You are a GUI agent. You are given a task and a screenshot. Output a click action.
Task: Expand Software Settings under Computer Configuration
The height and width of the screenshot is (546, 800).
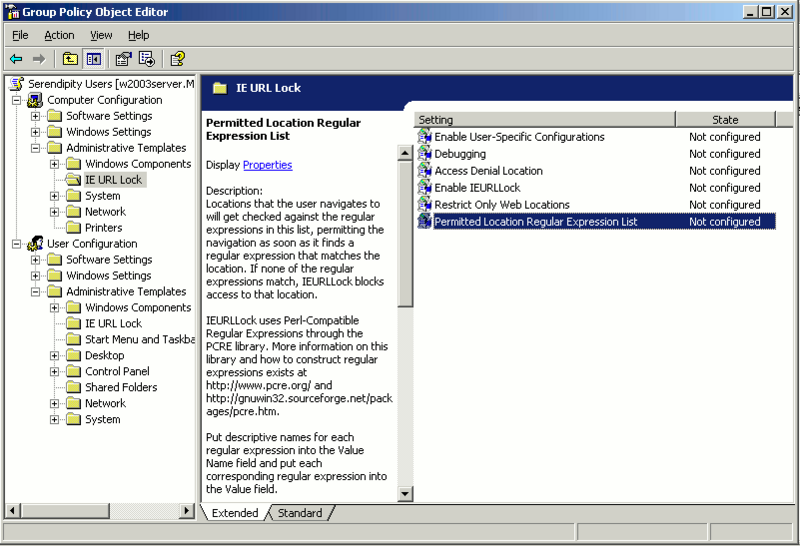point(35,116)
